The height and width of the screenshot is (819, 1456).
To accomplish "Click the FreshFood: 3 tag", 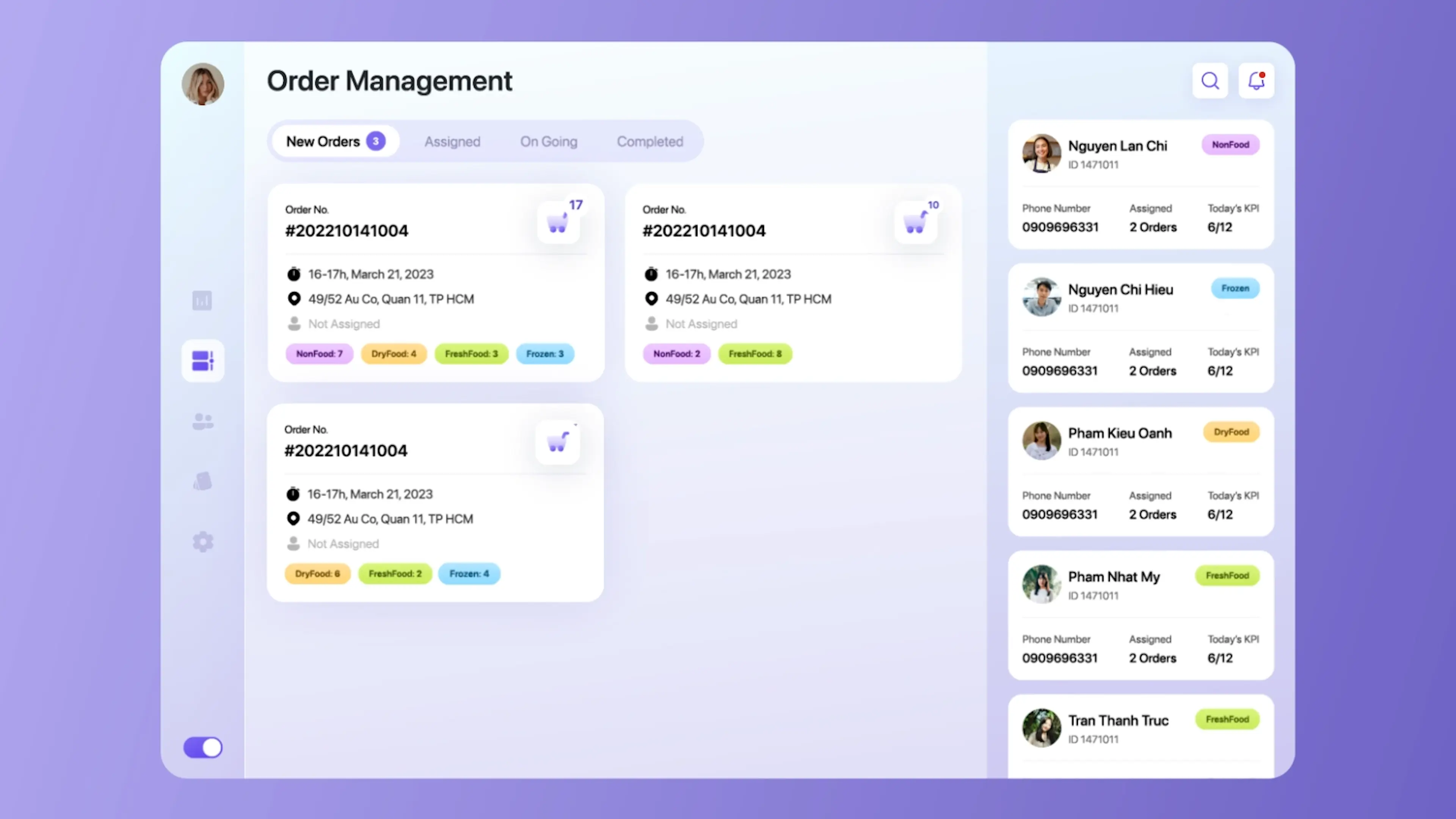I will pos(471,354).
